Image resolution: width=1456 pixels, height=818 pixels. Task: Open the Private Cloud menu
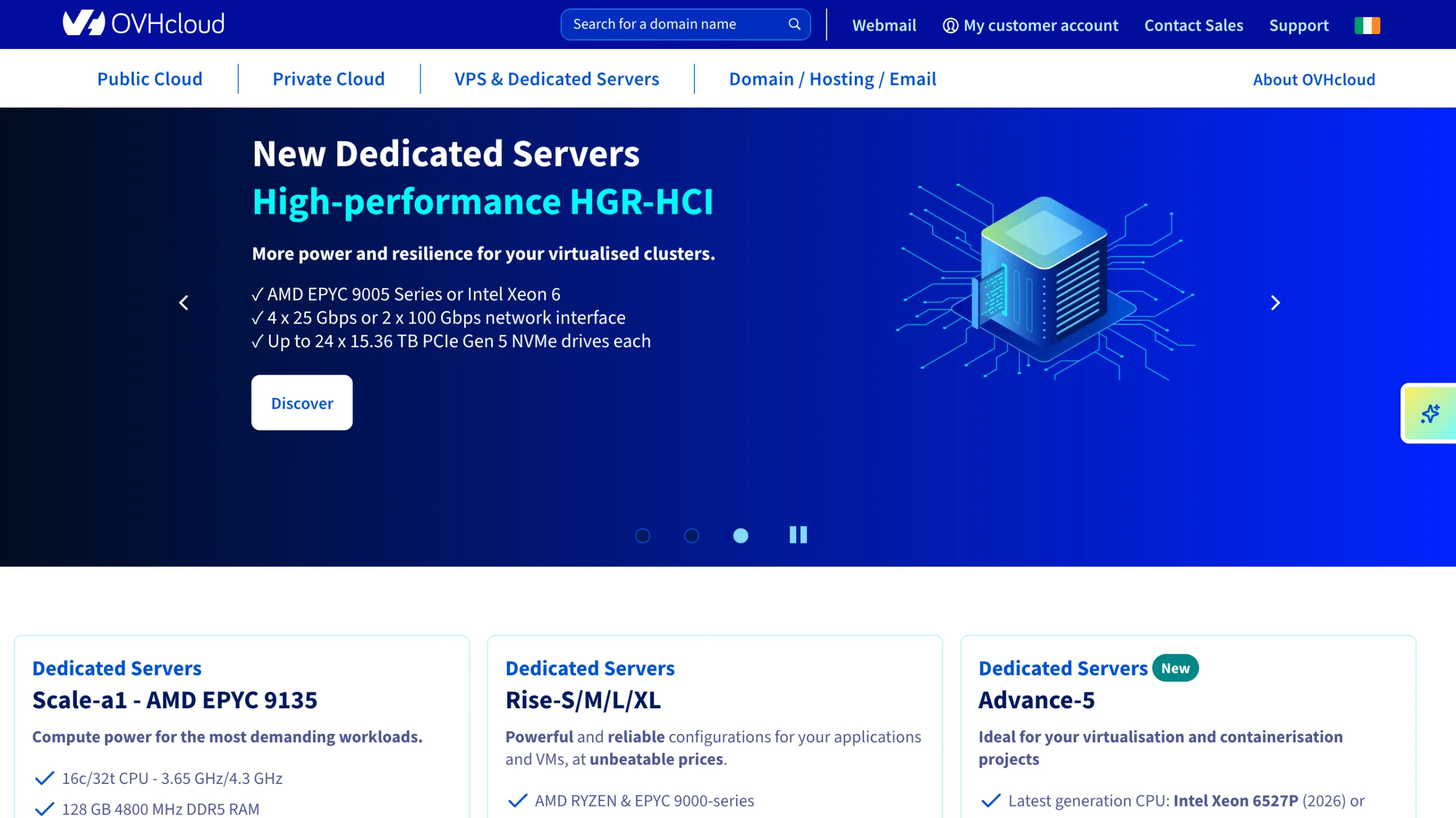[x=329, y=78]
